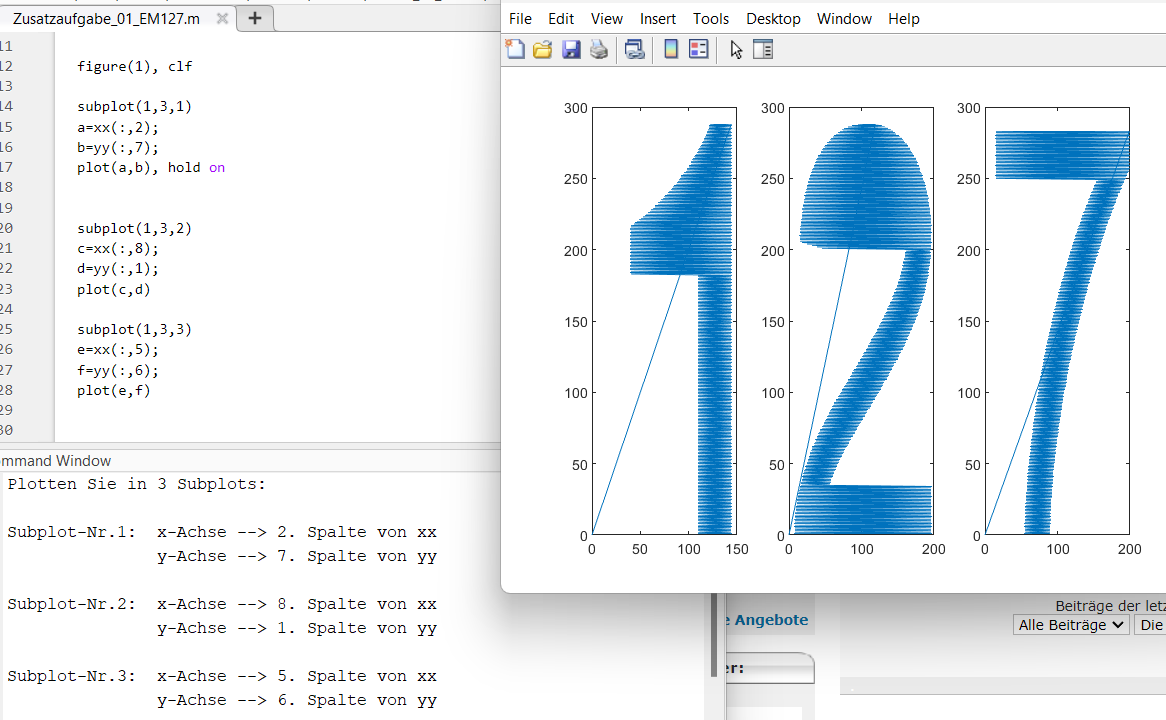The width and height of the screenshot is (1166, 720).
Task: Click the Open File folder icon
Action: click(x=543, y=49)
